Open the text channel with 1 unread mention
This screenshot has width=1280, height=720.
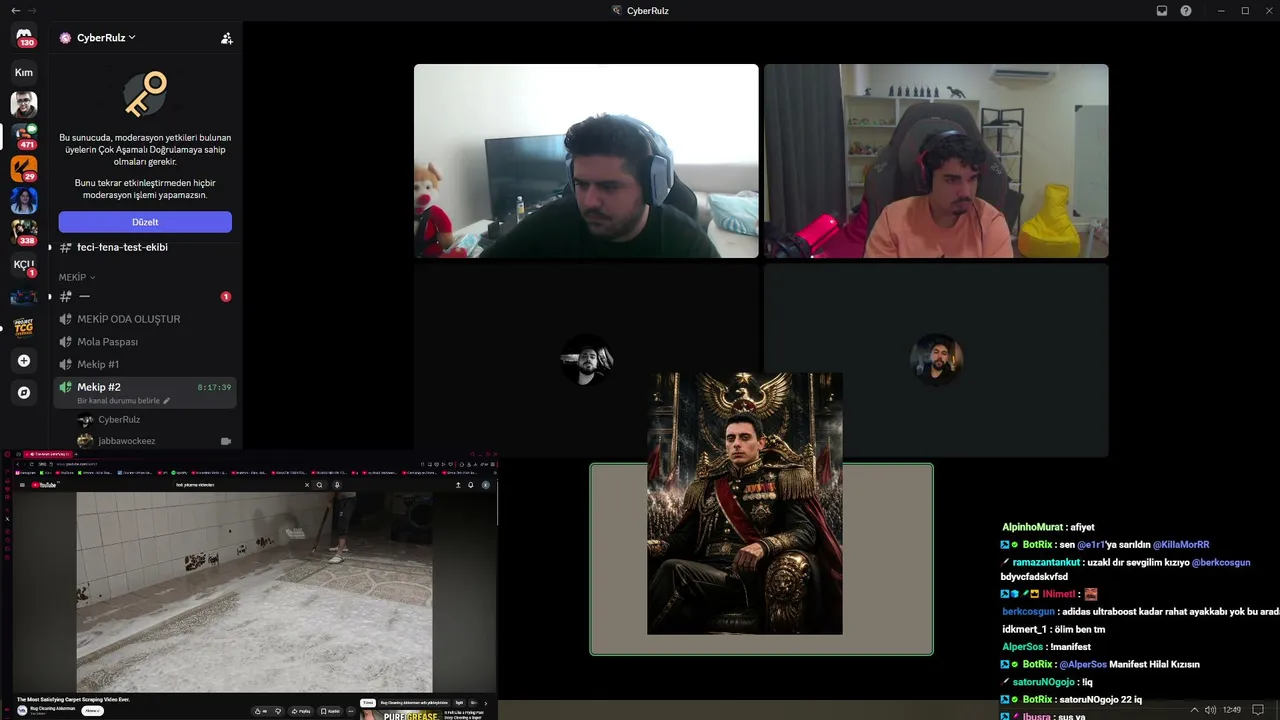(145, 297)
